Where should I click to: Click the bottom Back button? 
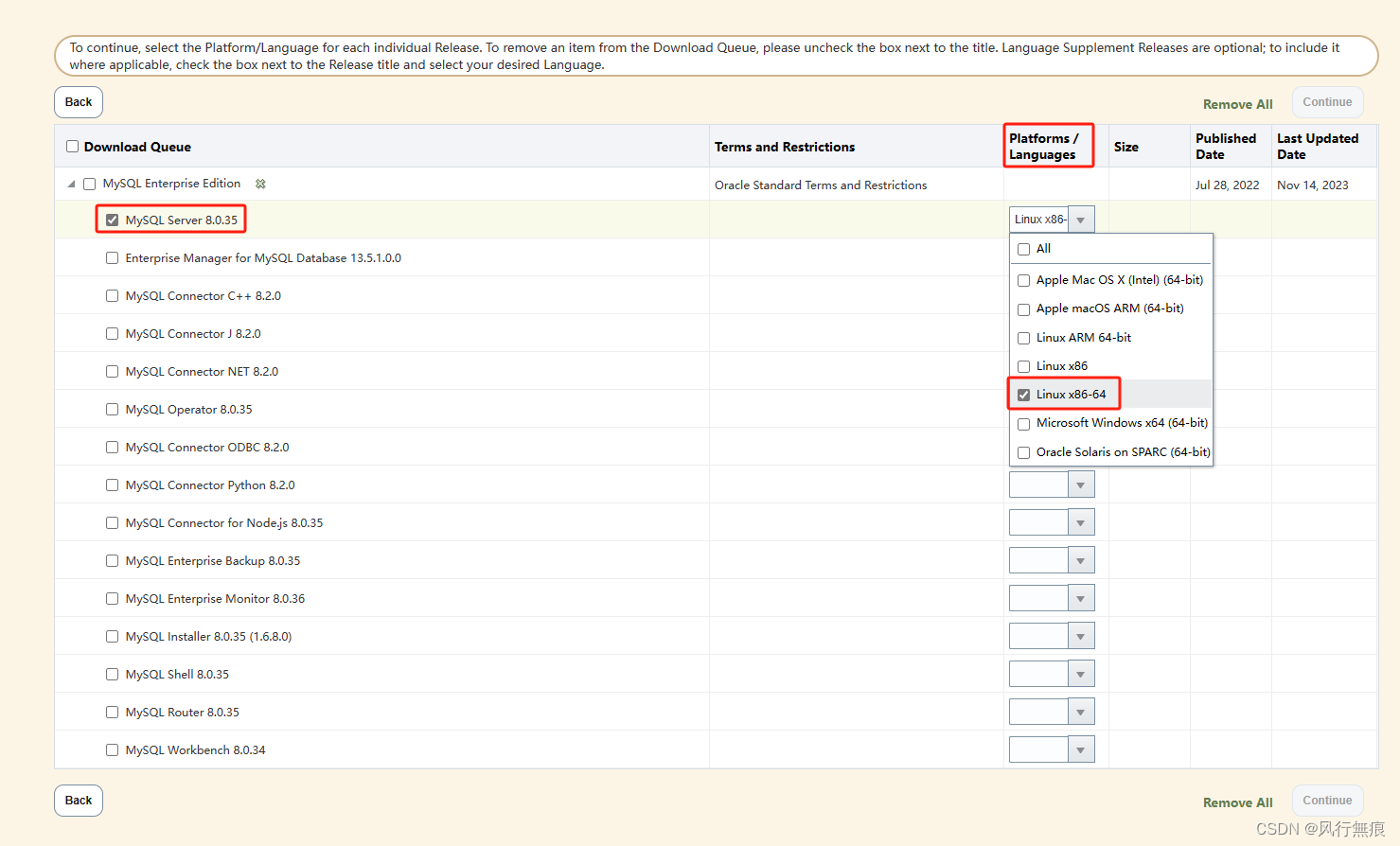79,801
